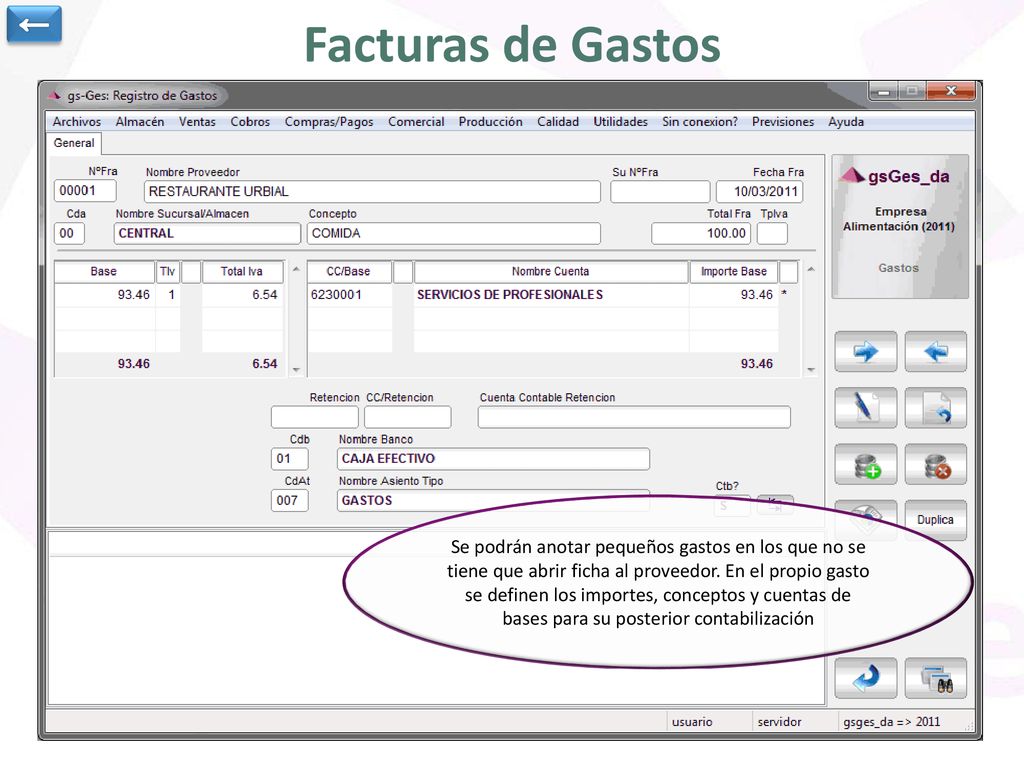Click the Concepto field COMIDA
Viewport: 1024px width, 768px height.
(453, 233)
